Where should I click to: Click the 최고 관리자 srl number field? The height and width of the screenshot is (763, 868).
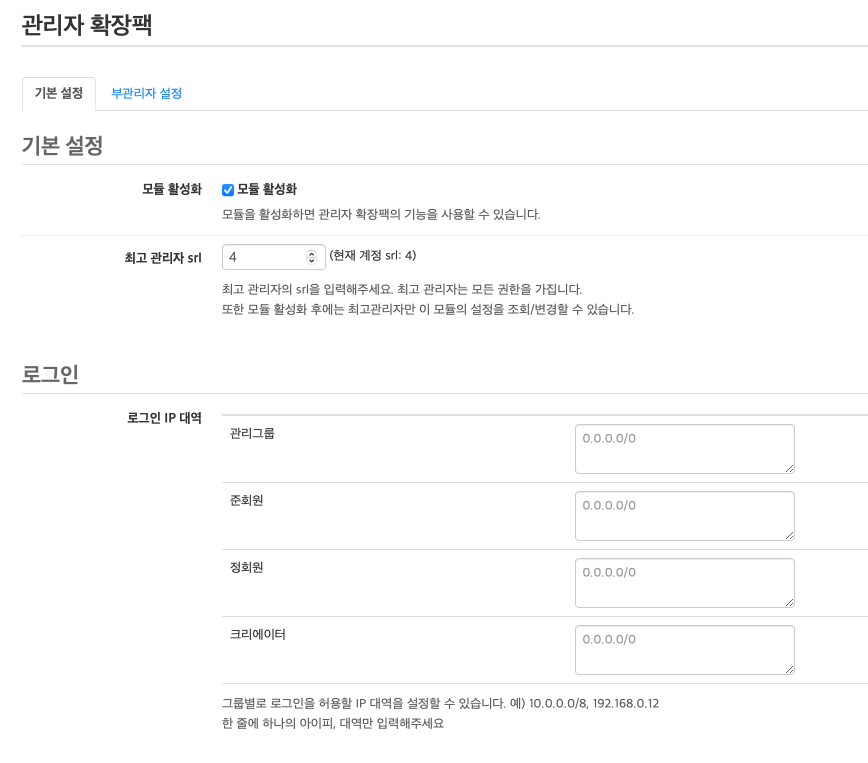[x=262, y=257]
